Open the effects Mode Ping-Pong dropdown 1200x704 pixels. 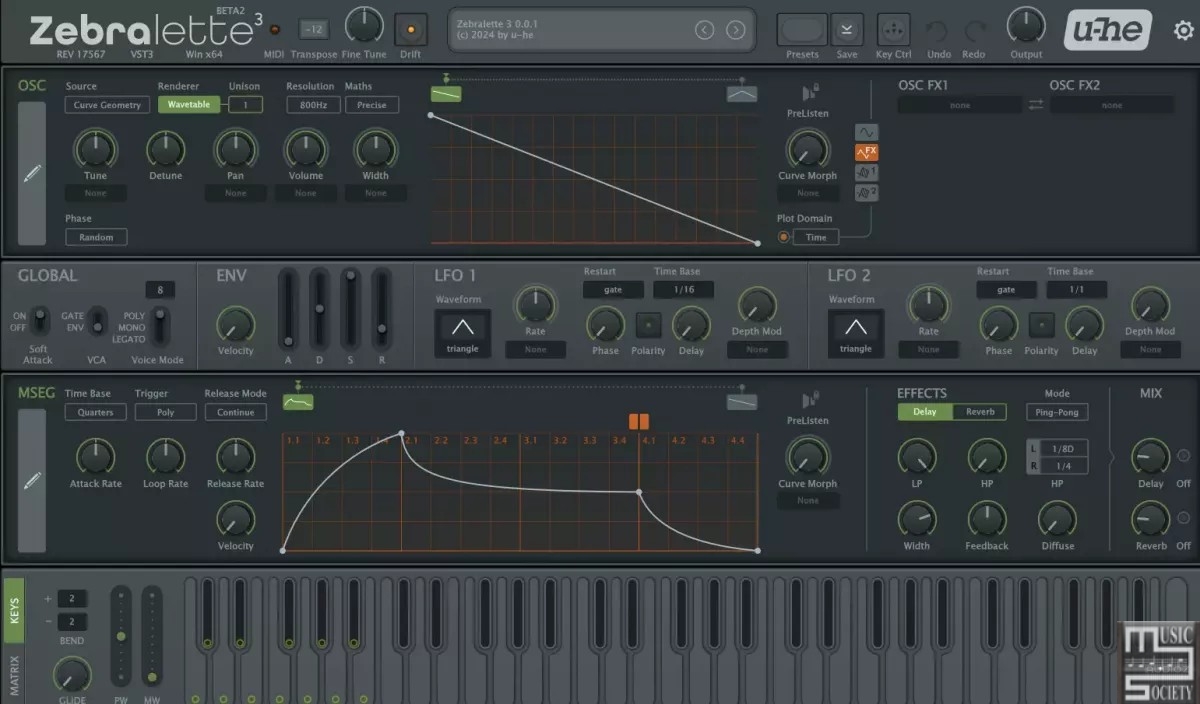(1057, 412)
